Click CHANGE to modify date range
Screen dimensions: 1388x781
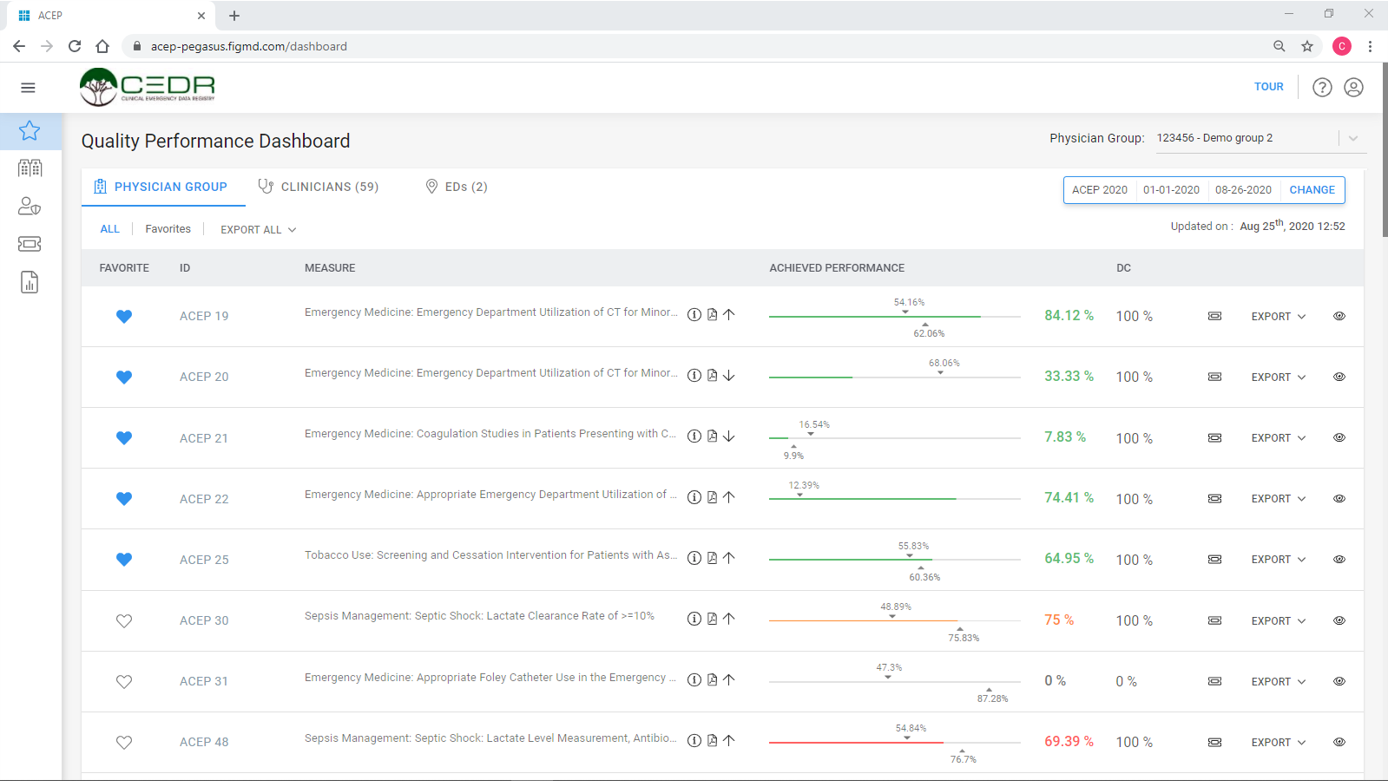1311,190
